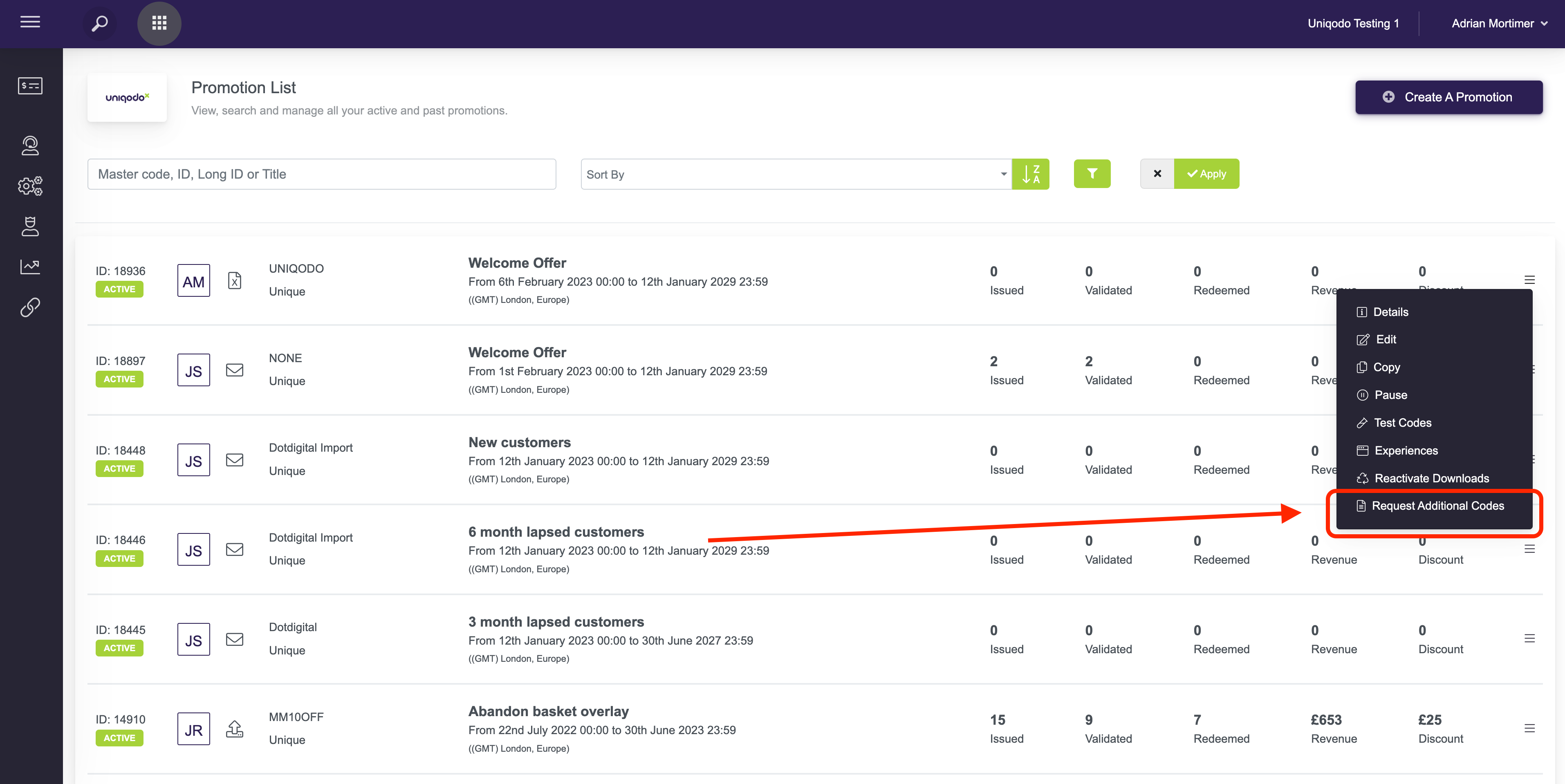Open the analytics chart sidebar icon

pos(30,267)
